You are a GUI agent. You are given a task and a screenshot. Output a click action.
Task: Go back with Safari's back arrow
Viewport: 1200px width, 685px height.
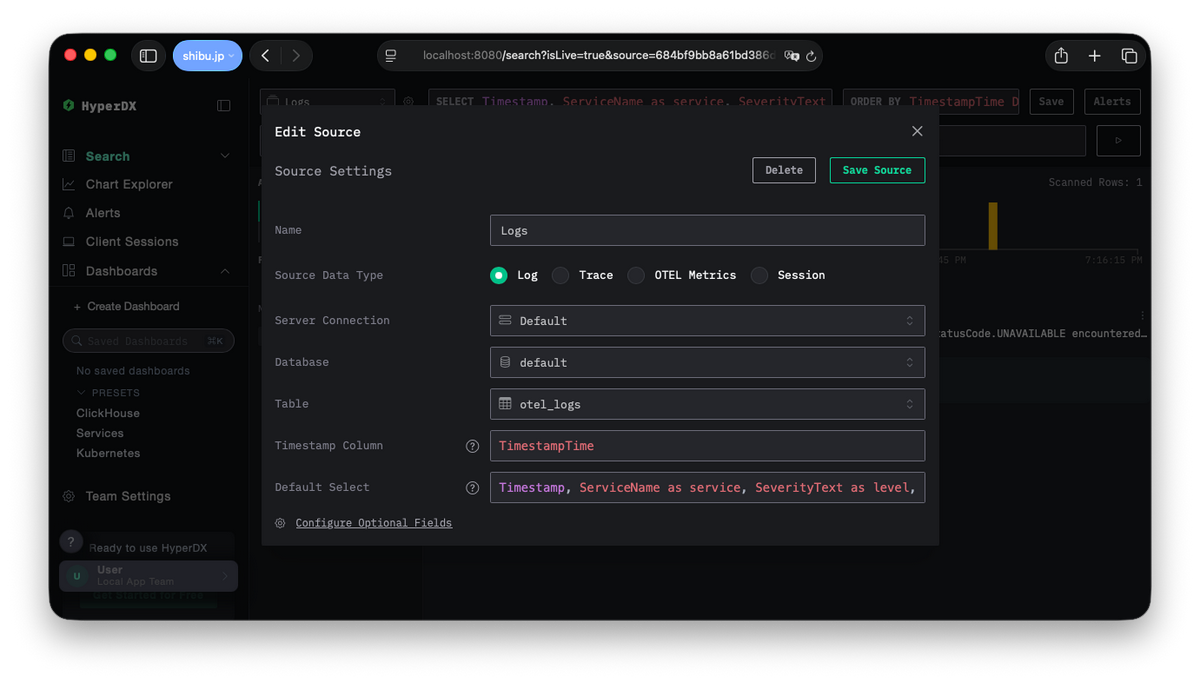coord(265,56)
